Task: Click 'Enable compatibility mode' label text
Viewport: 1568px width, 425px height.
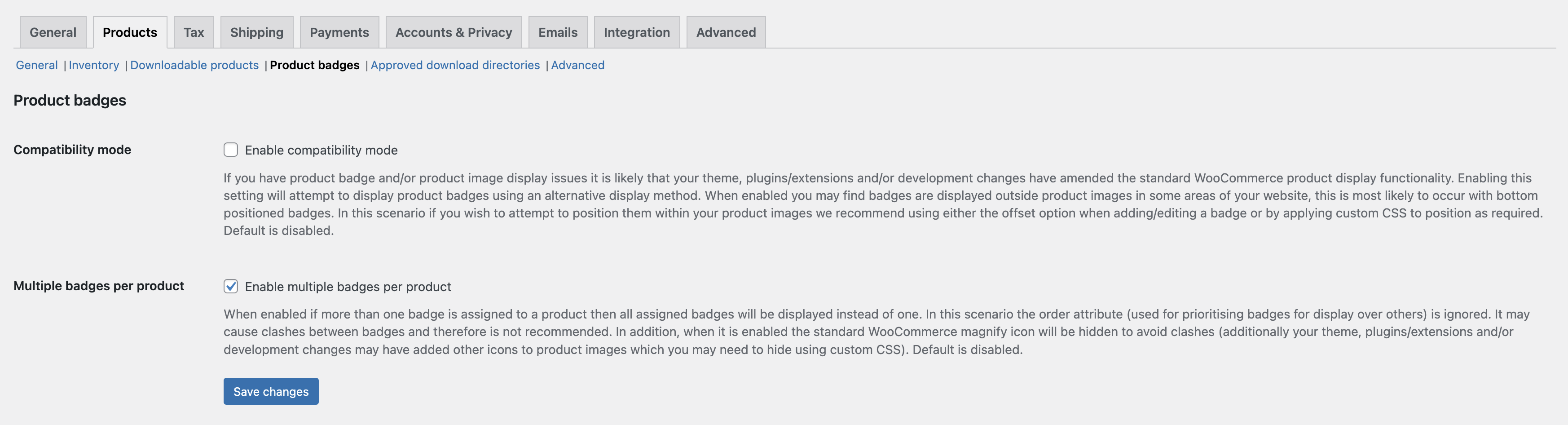Action: 321,151
